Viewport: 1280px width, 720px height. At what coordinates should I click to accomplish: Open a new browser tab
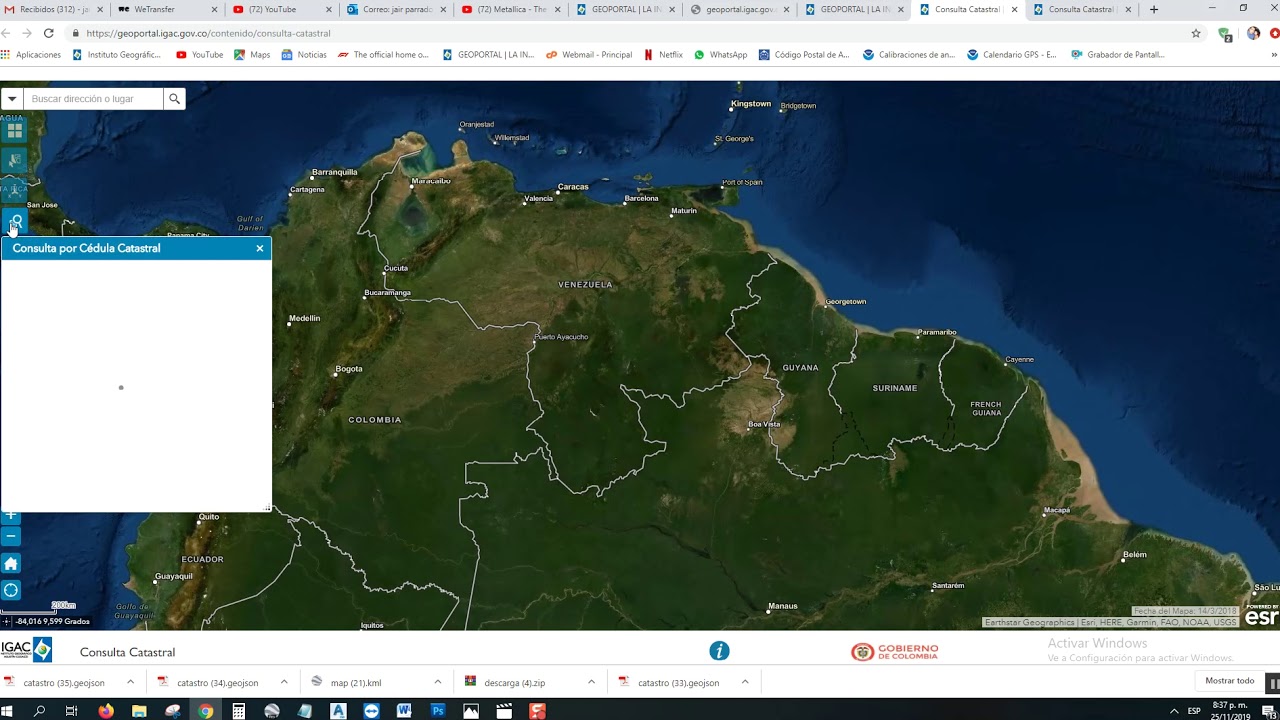1154,9
